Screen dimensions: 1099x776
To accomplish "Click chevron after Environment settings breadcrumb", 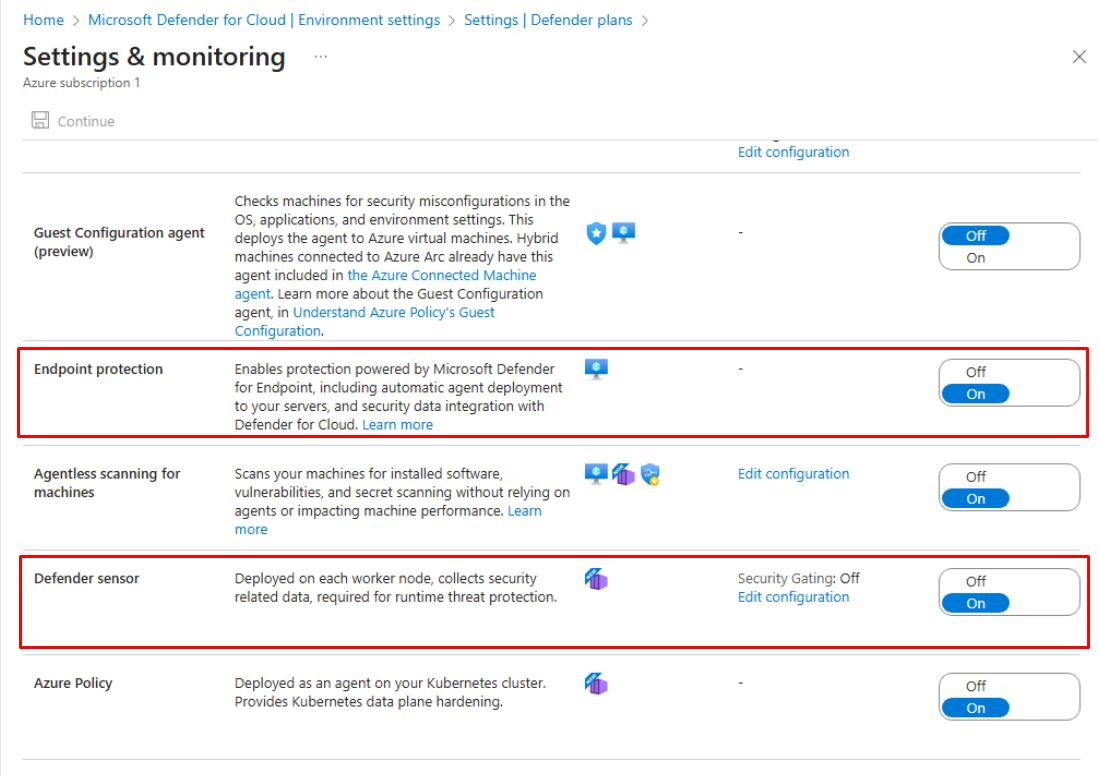I will point(452,20).
